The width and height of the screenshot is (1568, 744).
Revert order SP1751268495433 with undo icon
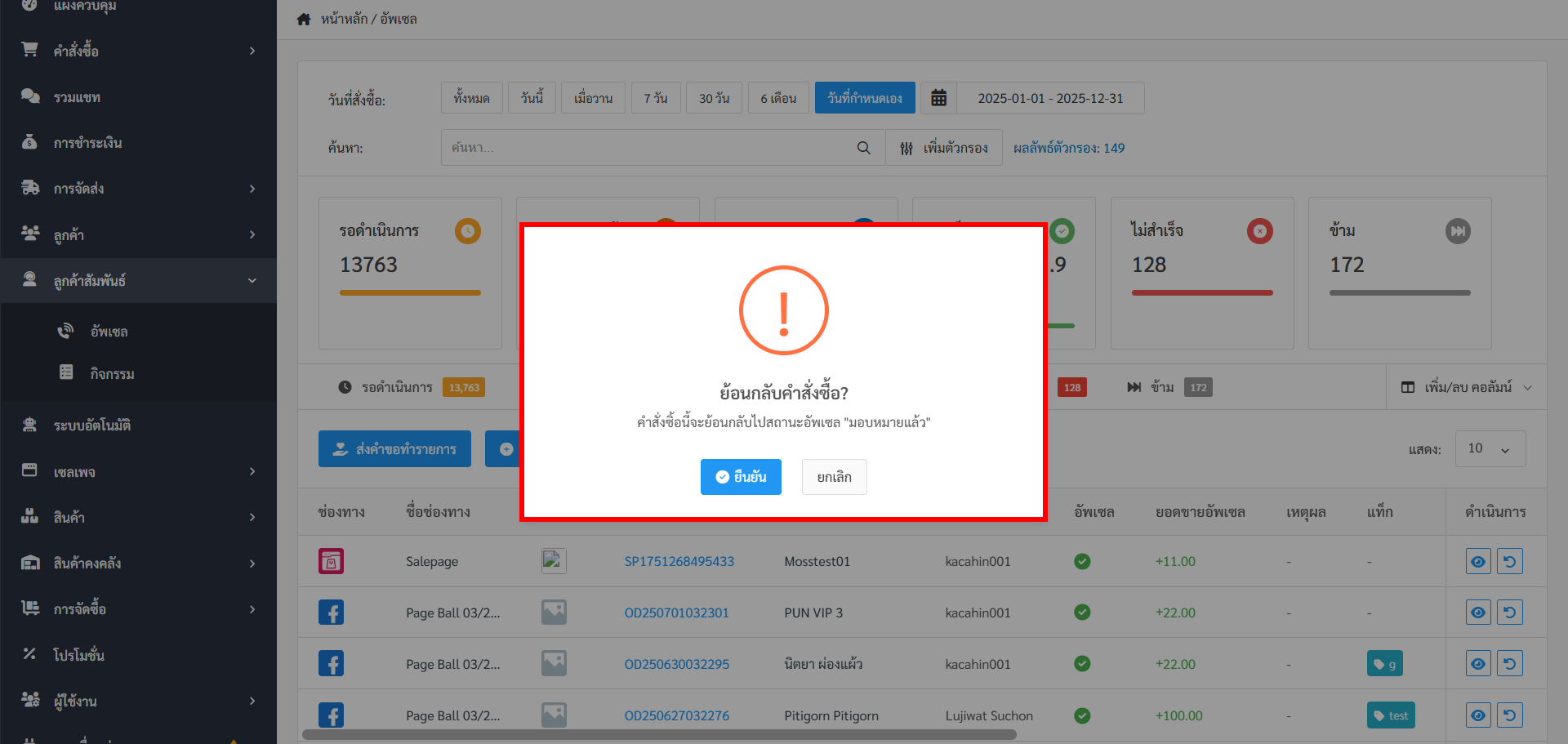point(1509,561)
